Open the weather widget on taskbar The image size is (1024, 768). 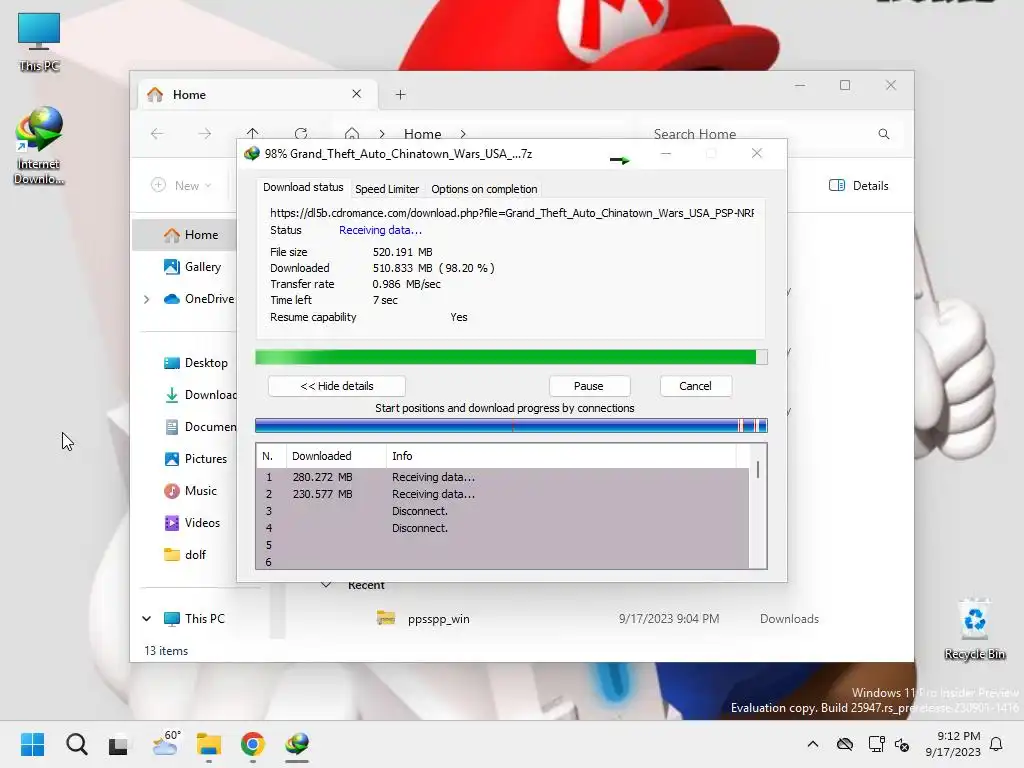[165, 743]
